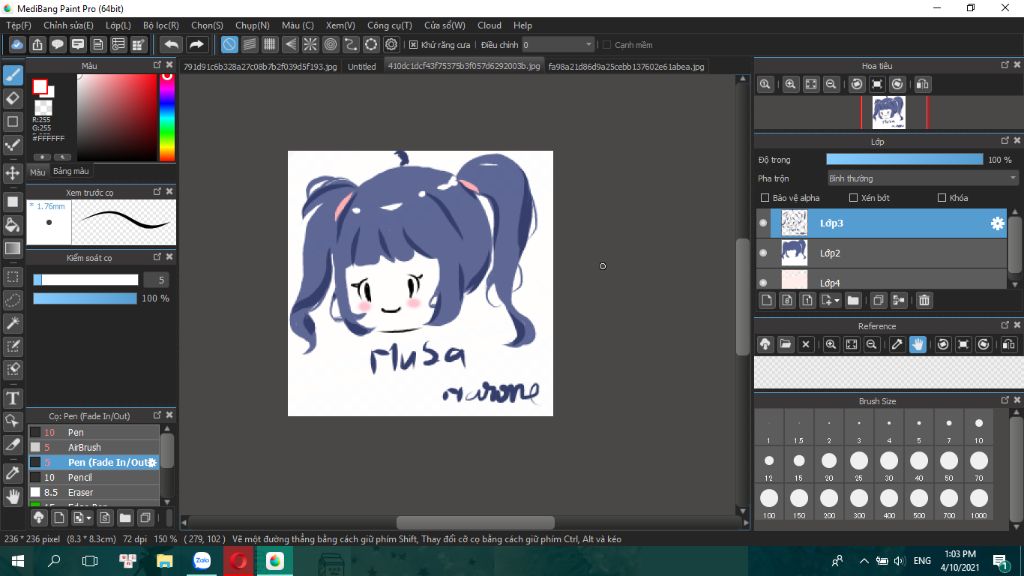Screen dimensions: 1024x576
Task: Enable the radial snap
Action: pos(310,44)
